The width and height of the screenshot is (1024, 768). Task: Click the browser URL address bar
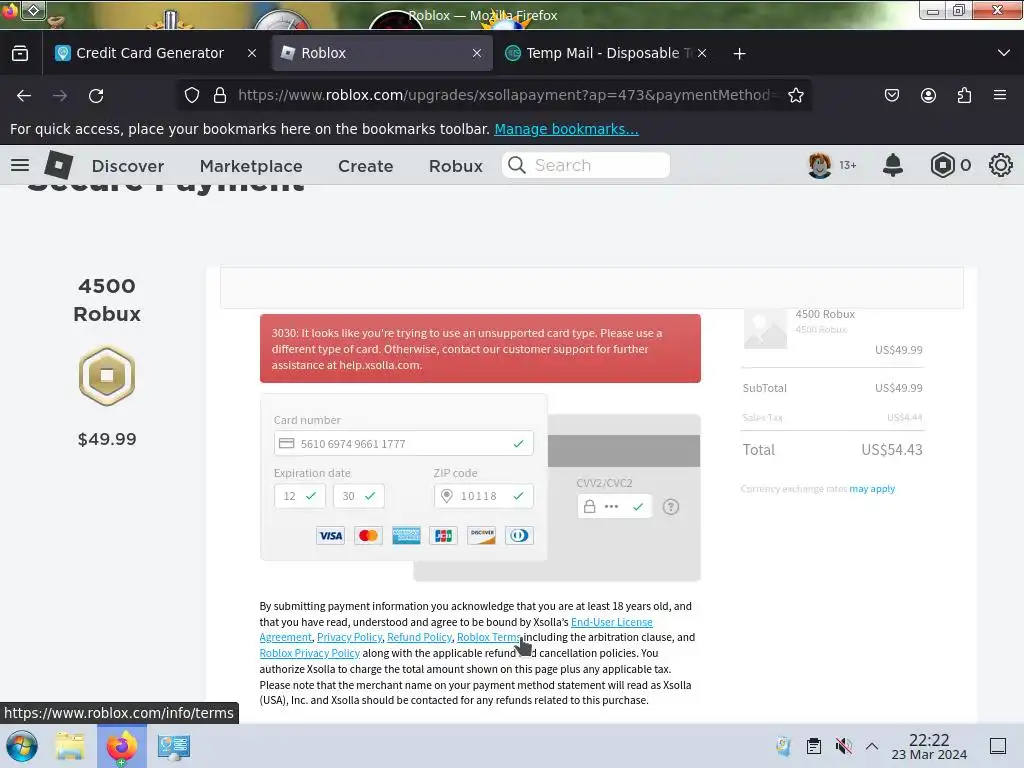[494, 95]
